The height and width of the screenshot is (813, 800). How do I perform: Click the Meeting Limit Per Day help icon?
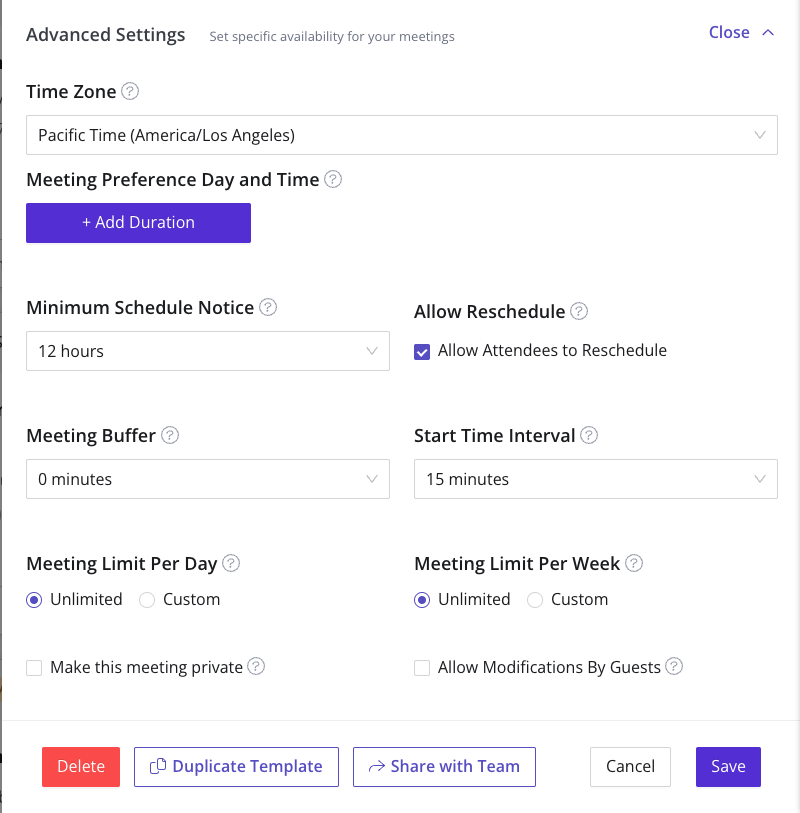[231, 563]
